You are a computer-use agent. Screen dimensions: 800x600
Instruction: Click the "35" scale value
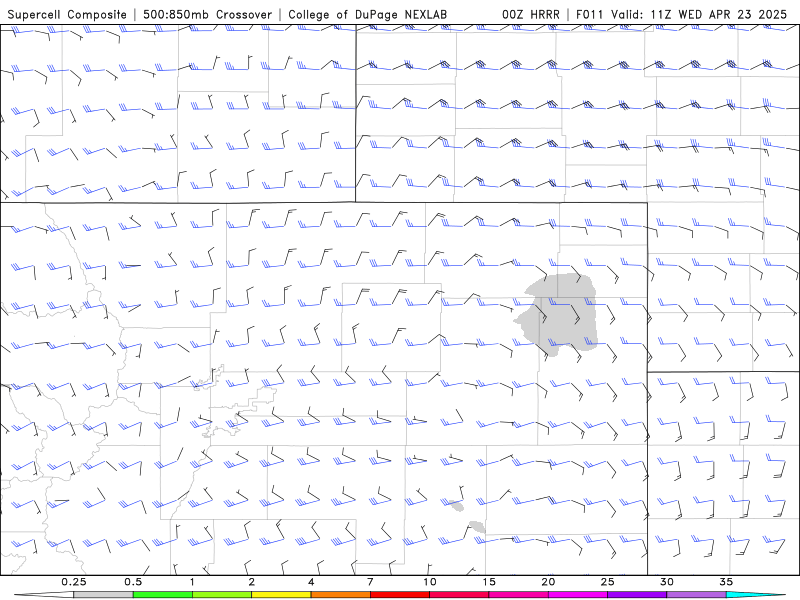point(726,582)
